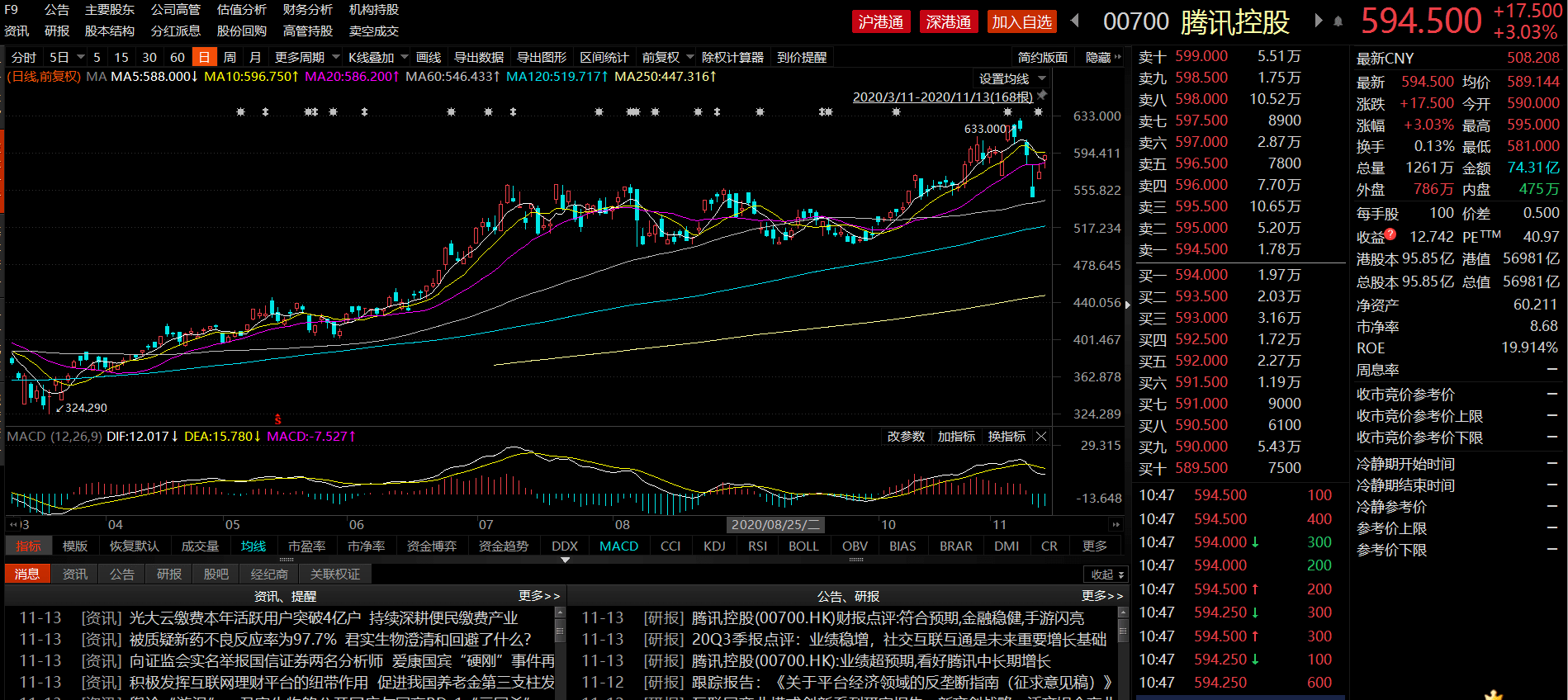
Task: Open the date range 2020/3/11-2020/11/13 link
Action: click(x=943, y=97)
